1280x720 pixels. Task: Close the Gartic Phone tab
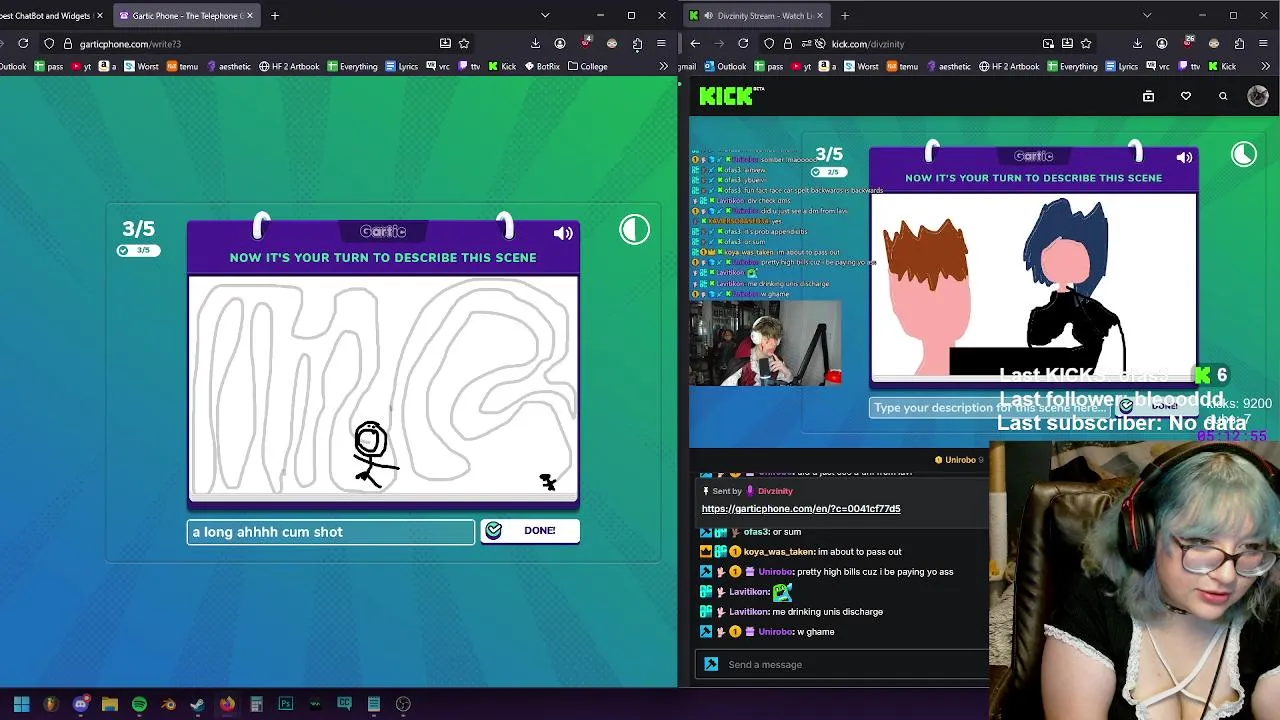coord(250,15)
